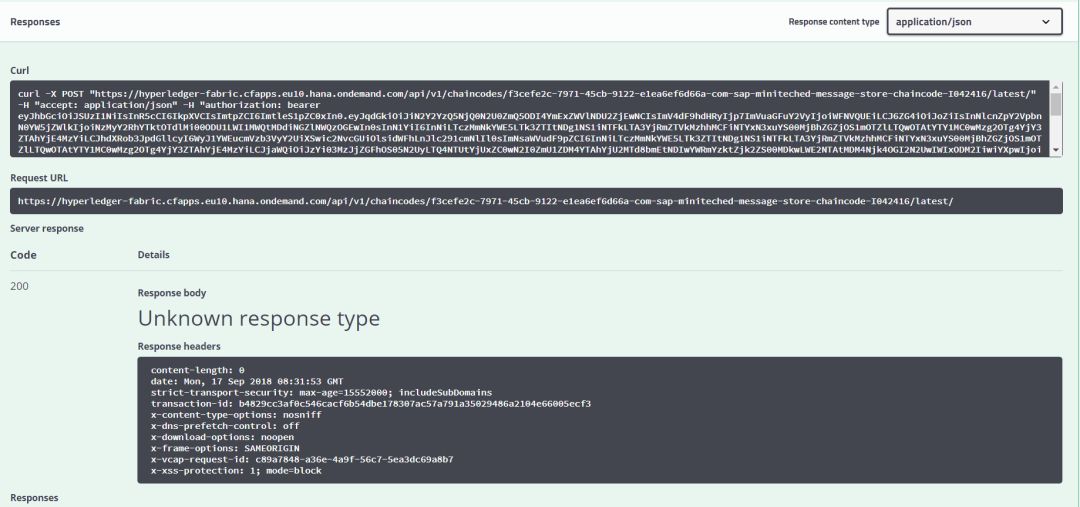Click the strict-transport-security header line
The height and width of the screenshot is (507, 1080).
[322, 393]
